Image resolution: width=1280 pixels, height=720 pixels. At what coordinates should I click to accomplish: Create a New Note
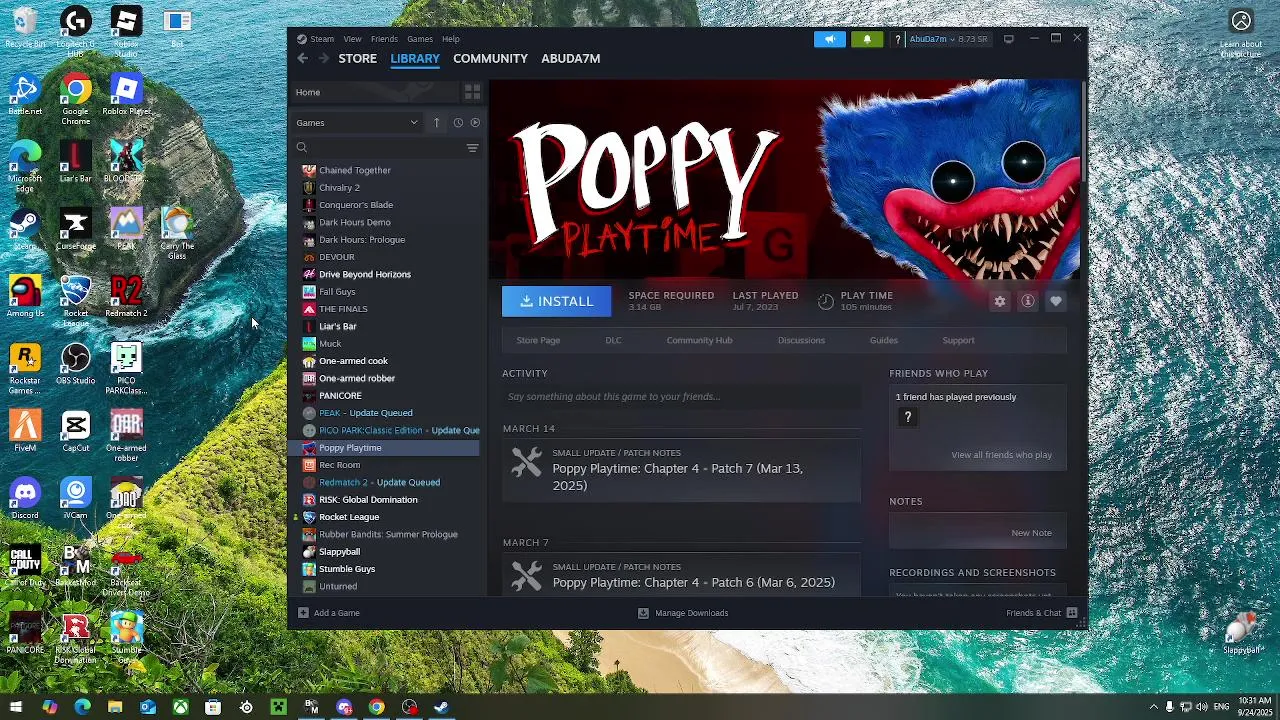(x=1031, y=533)
